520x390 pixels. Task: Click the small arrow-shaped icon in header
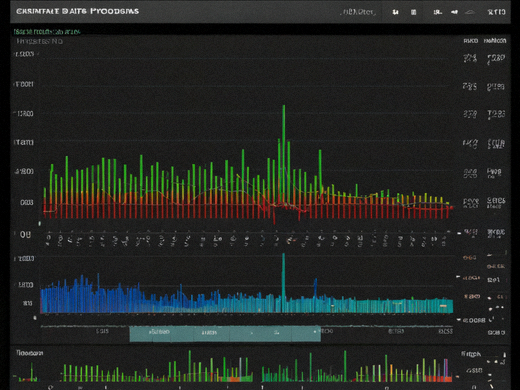(x=454, y=12)
